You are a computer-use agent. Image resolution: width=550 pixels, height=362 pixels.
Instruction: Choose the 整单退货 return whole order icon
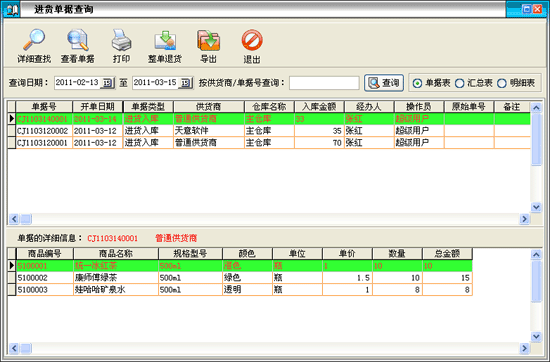tap(165, 46)
